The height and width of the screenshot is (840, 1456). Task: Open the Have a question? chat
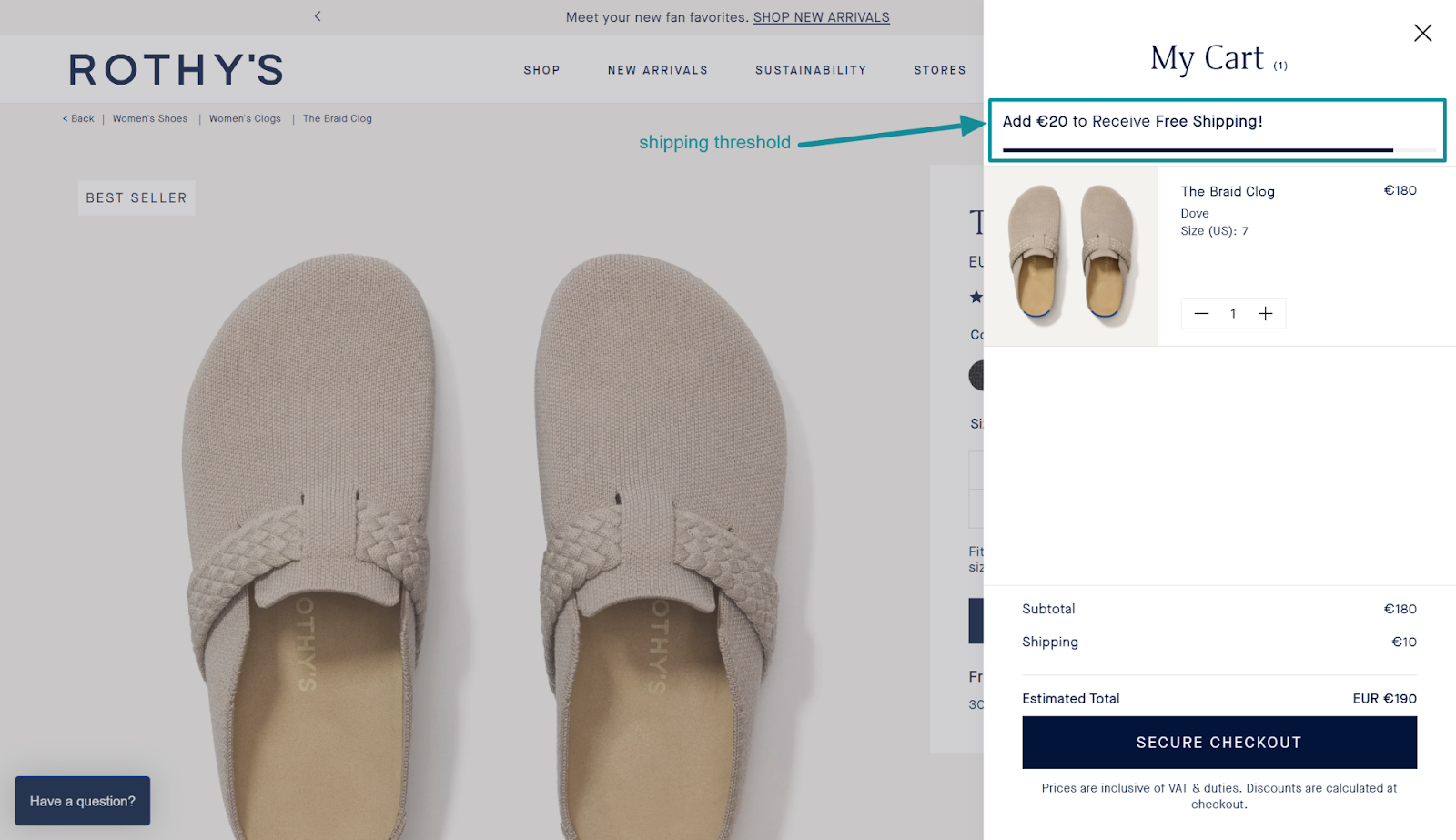(x=83, y=801)
